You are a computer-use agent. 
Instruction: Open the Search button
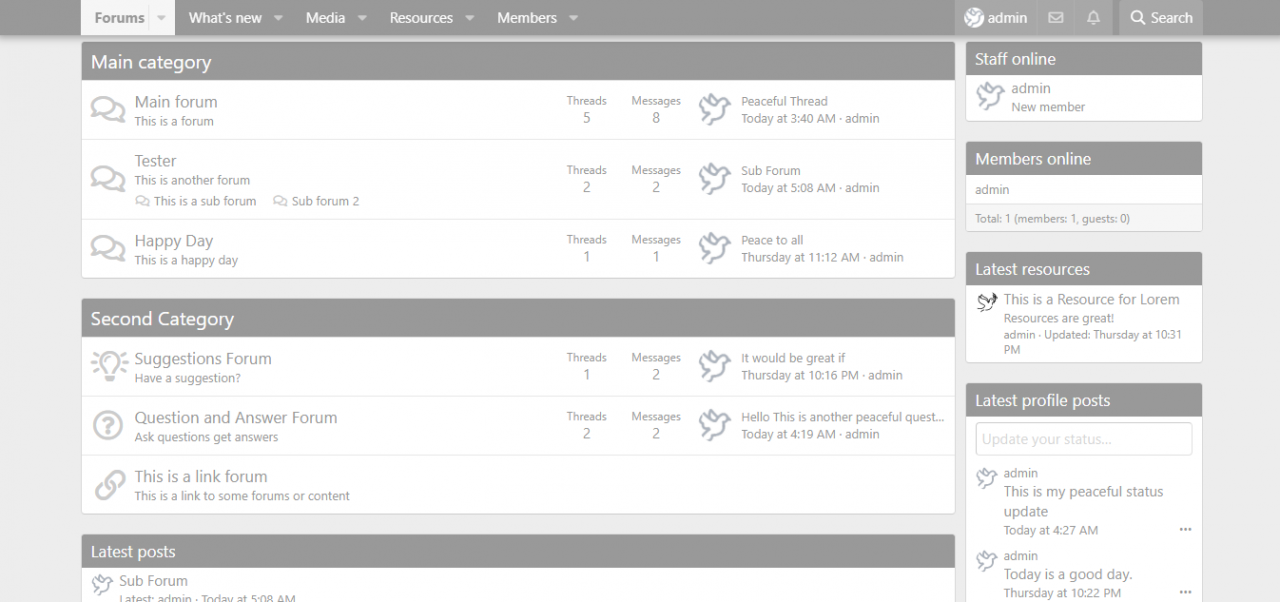click(x=1161, y=18)
